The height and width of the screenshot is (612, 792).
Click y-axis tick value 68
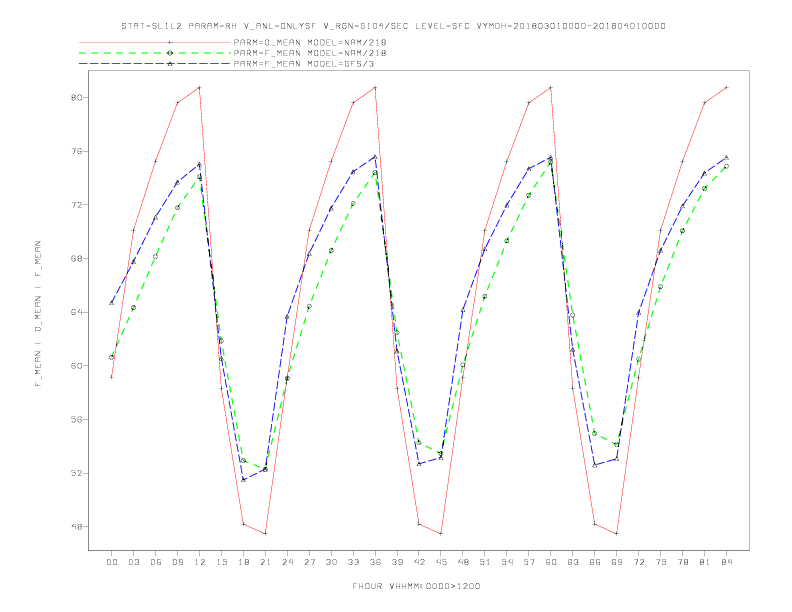click(76, 259)
